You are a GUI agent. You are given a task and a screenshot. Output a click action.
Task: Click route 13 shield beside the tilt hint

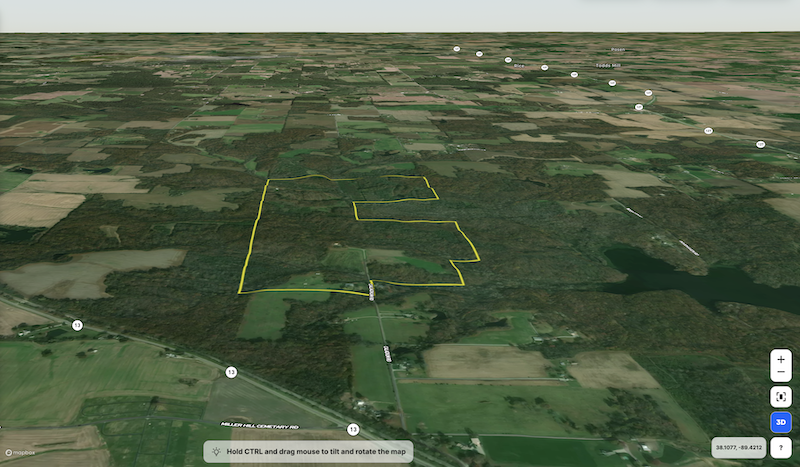click(x=353, y=430)
